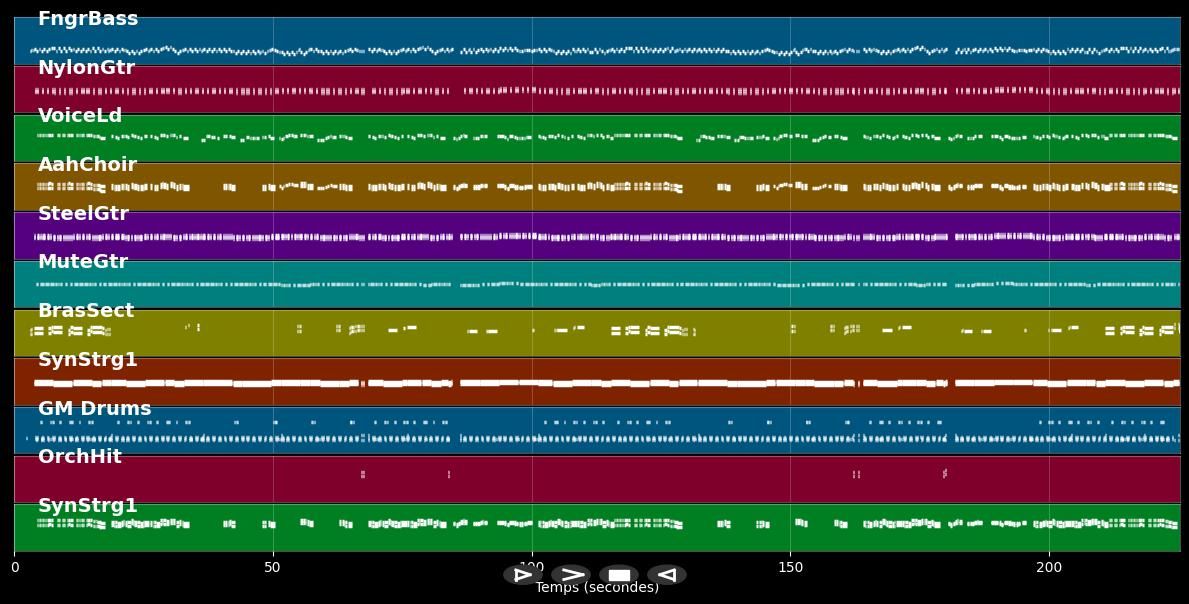This screenshot has width=1189, height=604.
Task: Click the BrasSect track label
Action: point(86,311)
